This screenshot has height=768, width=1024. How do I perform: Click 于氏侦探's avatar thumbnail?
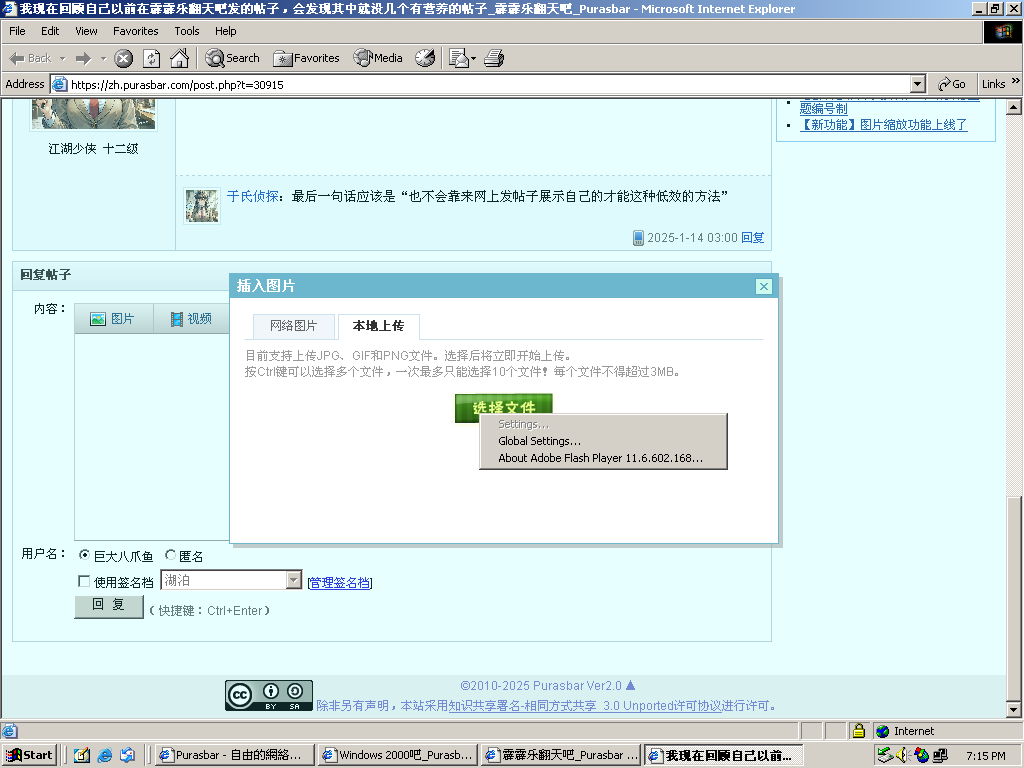point(202,206)
